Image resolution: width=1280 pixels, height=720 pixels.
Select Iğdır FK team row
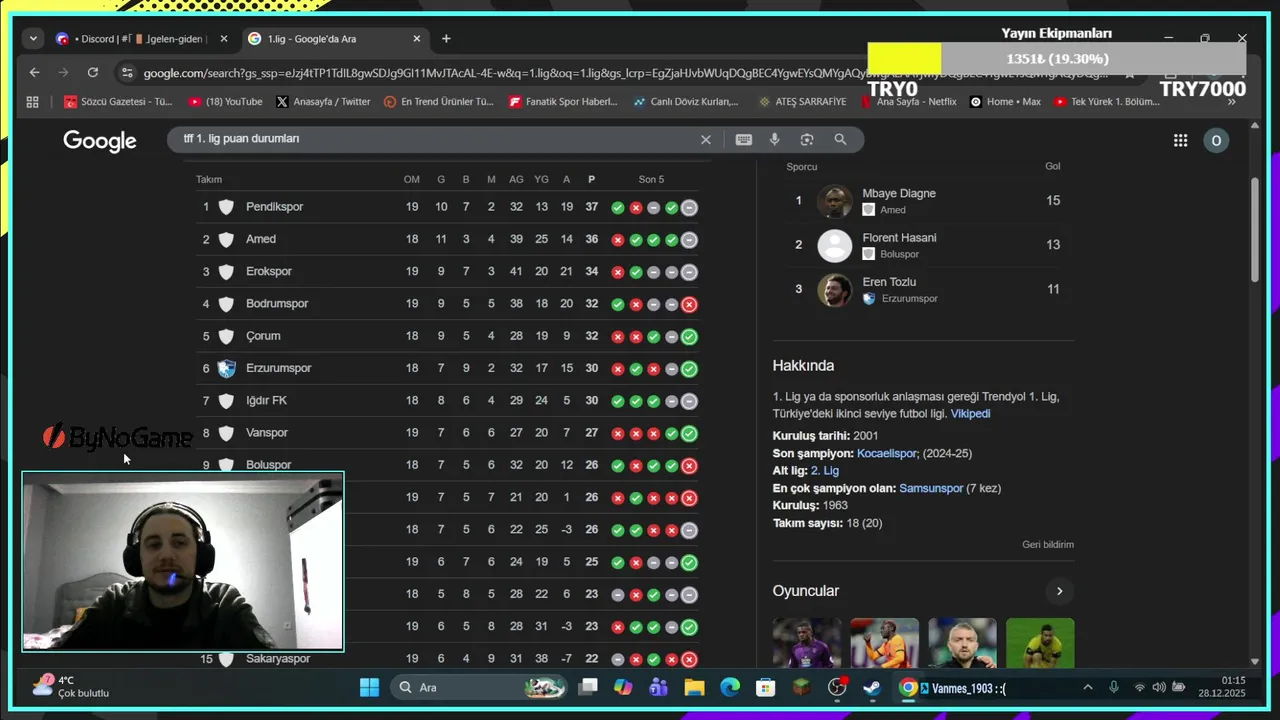point(448,401)
